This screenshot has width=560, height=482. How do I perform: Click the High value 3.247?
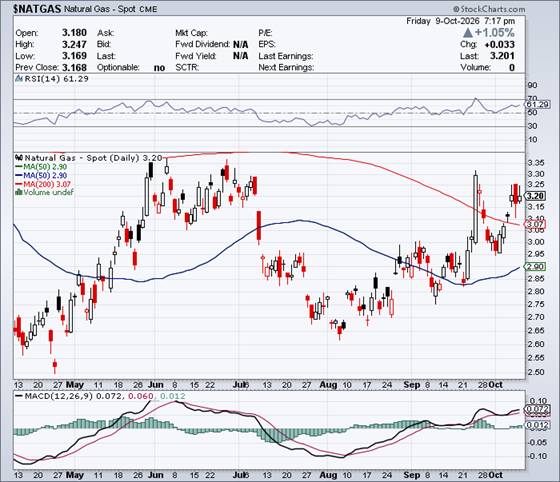[74, 44]
